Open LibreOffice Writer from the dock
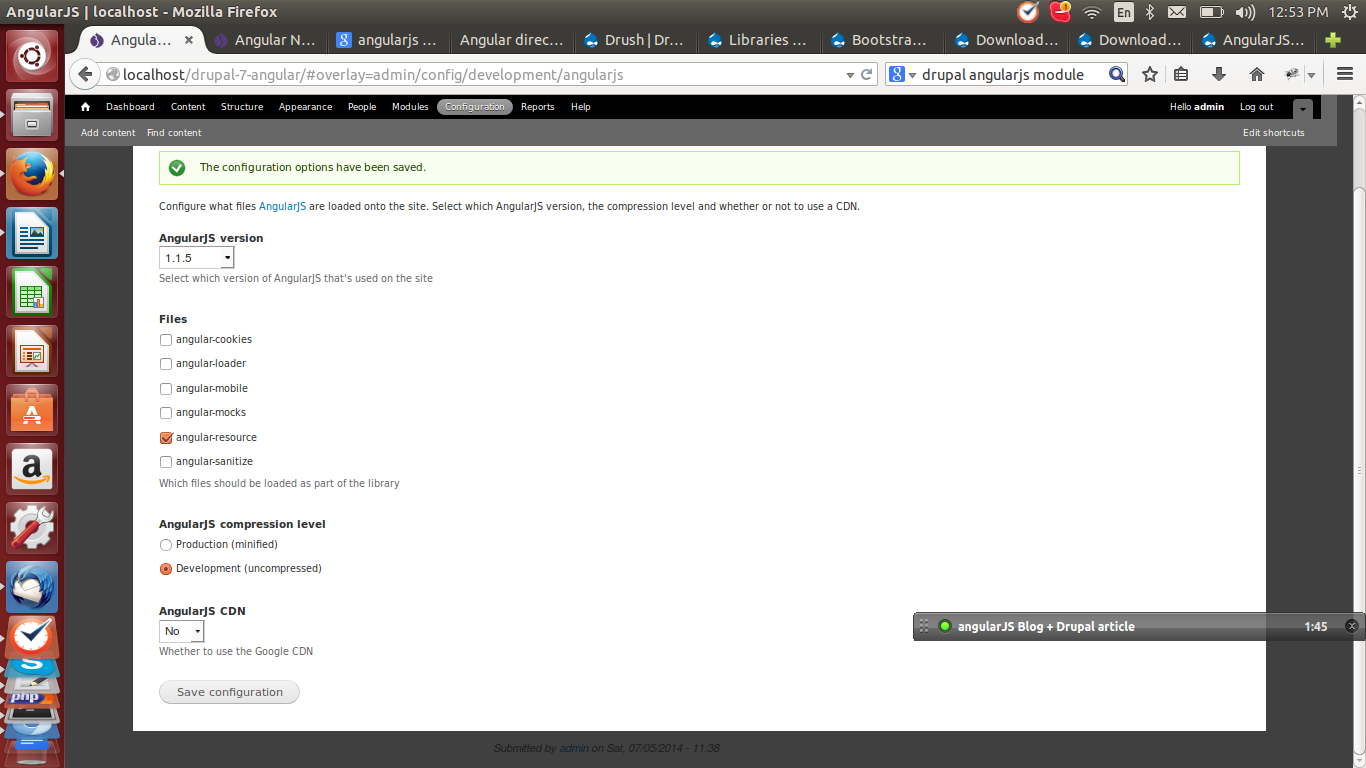Screen dimensions: 1366x768 coord(33,233)
